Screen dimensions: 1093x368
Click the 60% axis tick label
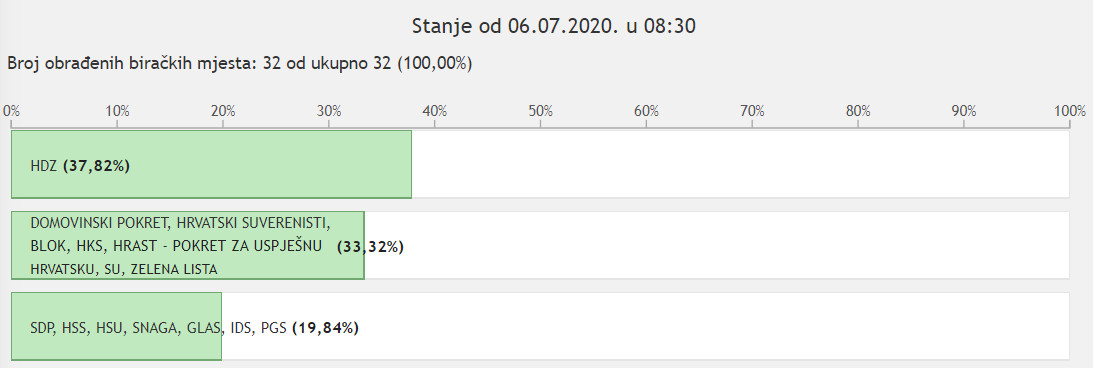(x=647, y=110)
